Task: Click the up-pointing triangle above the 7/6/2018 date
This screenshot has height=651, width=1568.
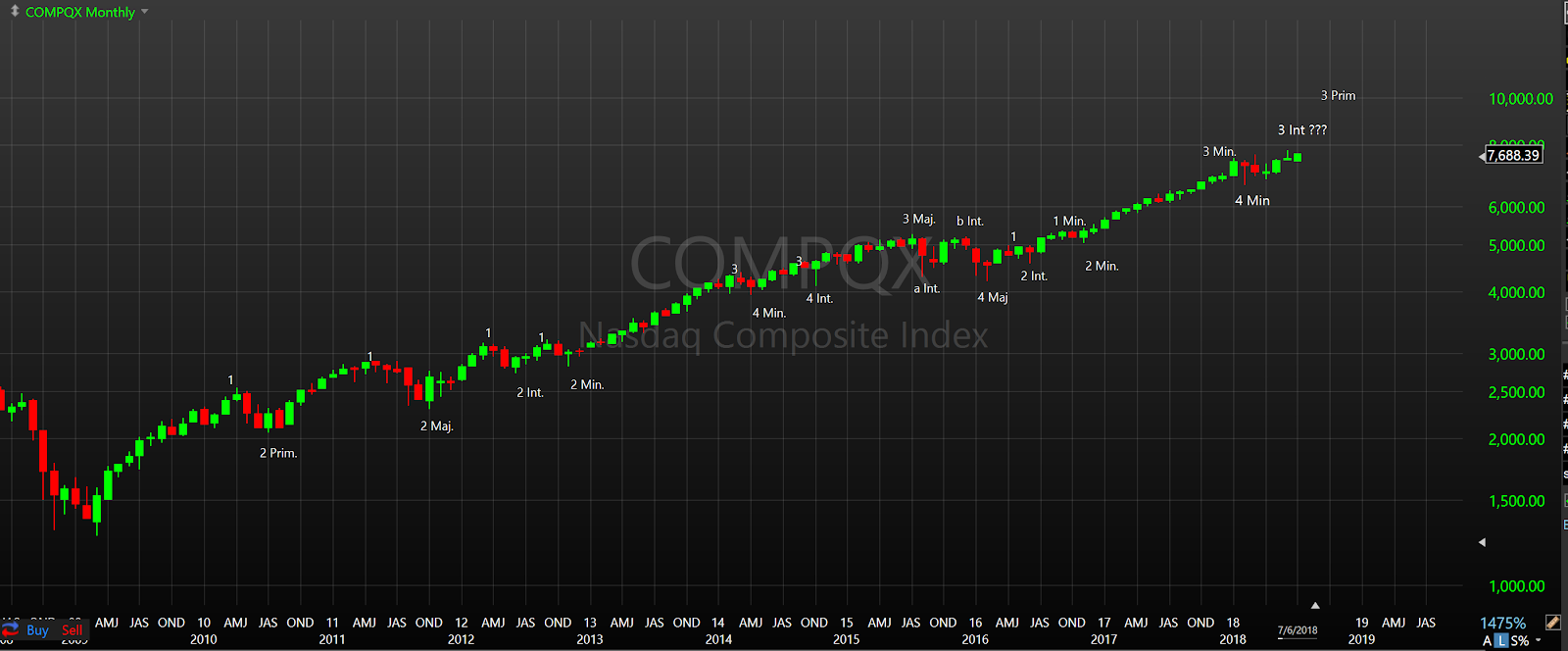Action: coord(1315,605)
